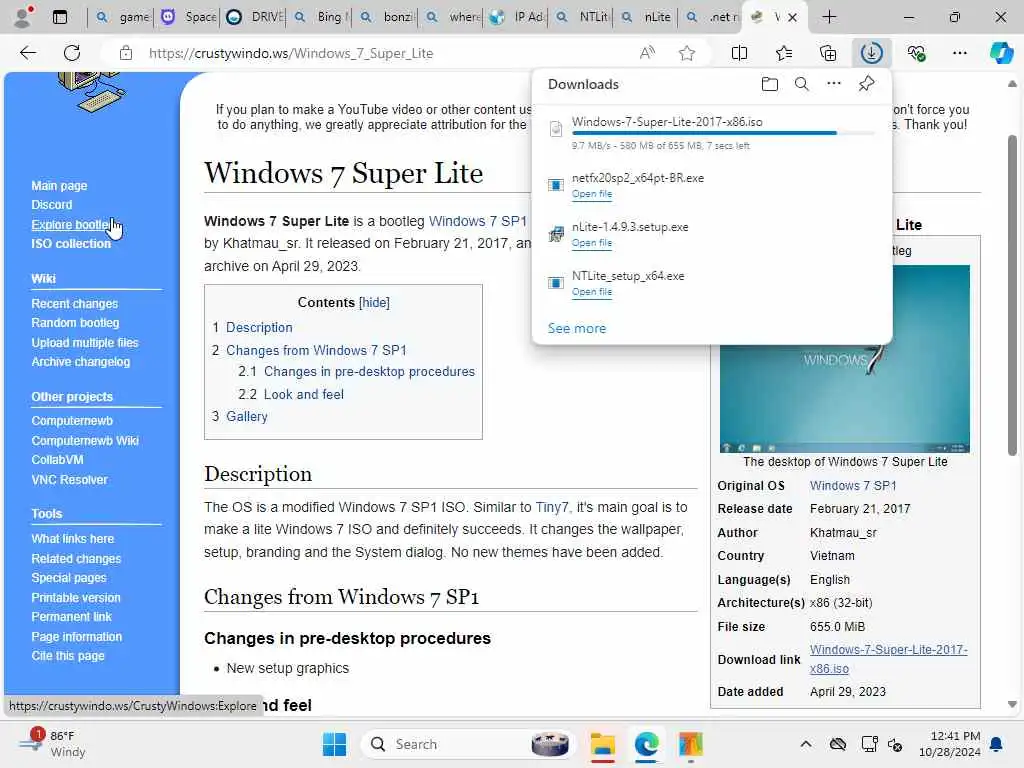Viewport: 1024px width, 768px height.
Task: Close the current active tab
Action: click(792, 18)
